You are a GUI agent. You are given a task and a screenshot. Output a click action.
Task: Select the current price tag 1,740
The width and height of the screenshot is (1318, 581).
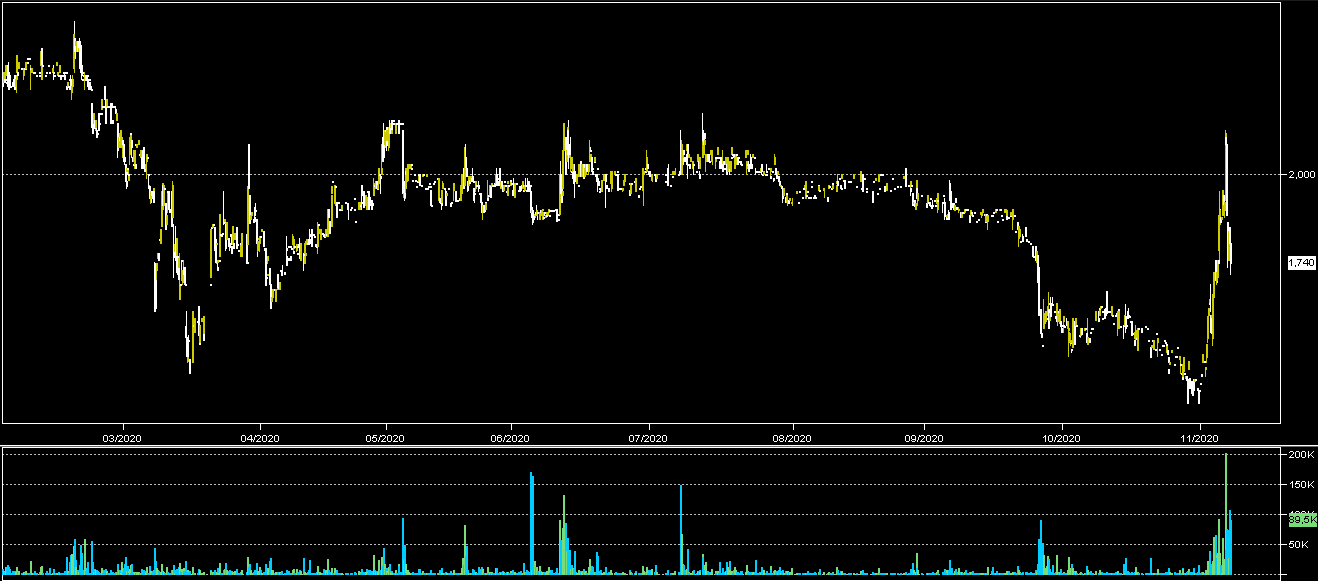pos(1300,262)
